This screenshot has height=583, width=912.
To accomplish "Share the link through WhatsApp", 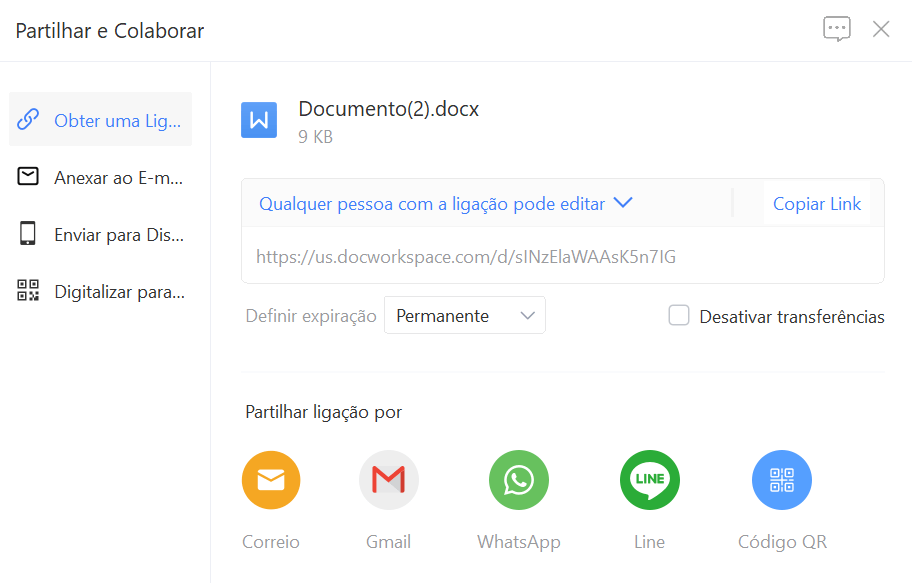I will (x=518, y=480).
